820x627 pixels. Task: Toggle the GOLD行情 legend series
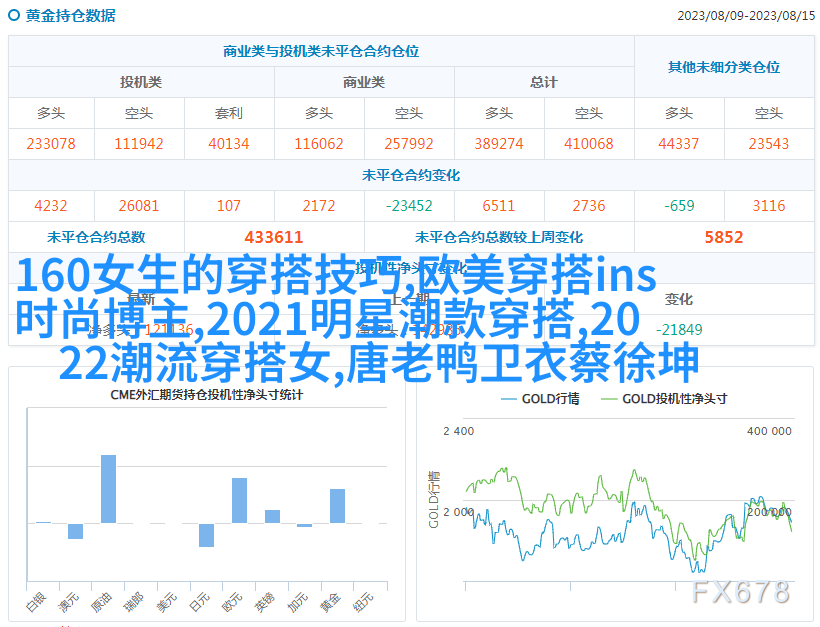[x=540, y=399]
